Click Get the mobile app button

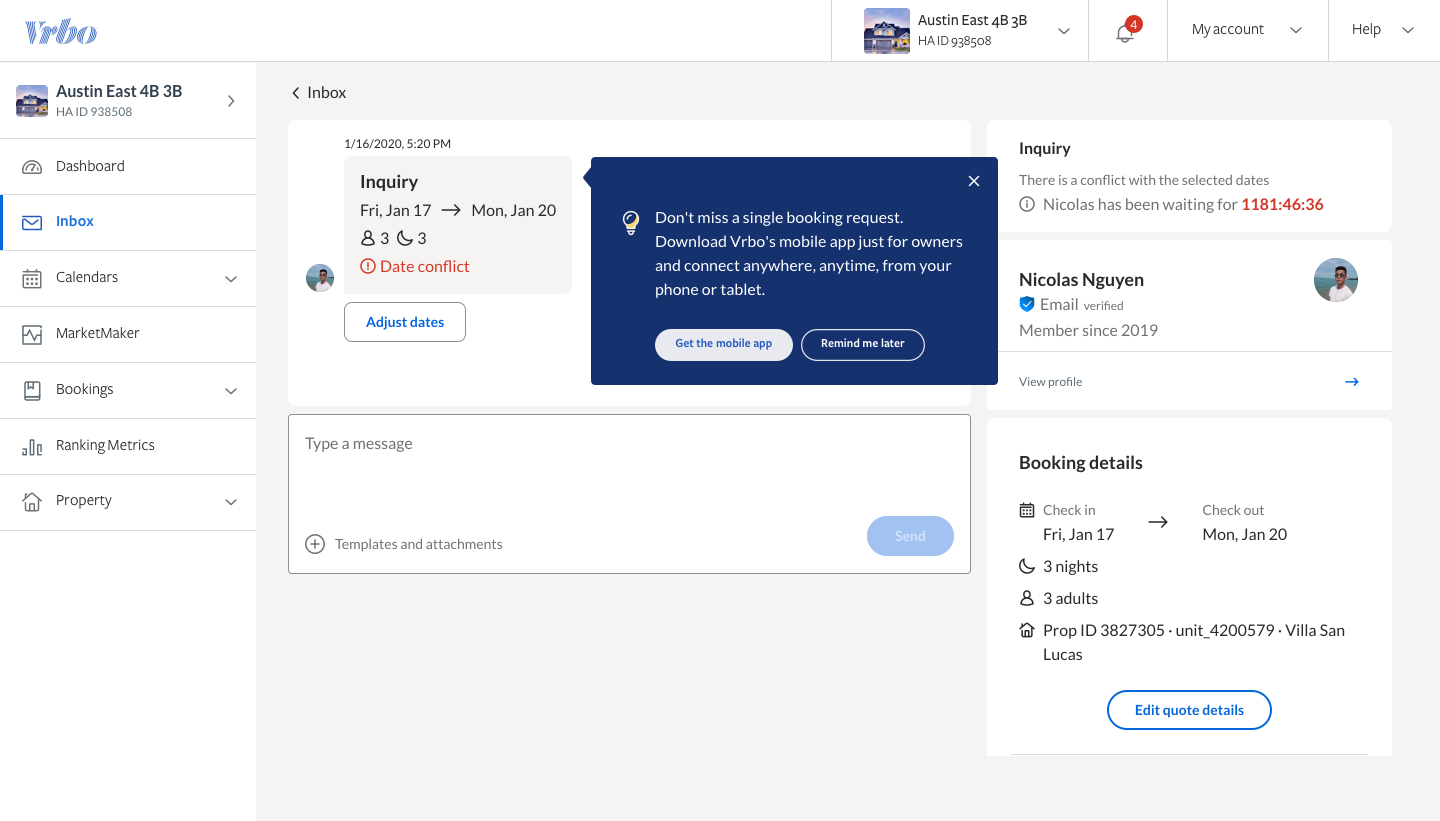[724, 344]
